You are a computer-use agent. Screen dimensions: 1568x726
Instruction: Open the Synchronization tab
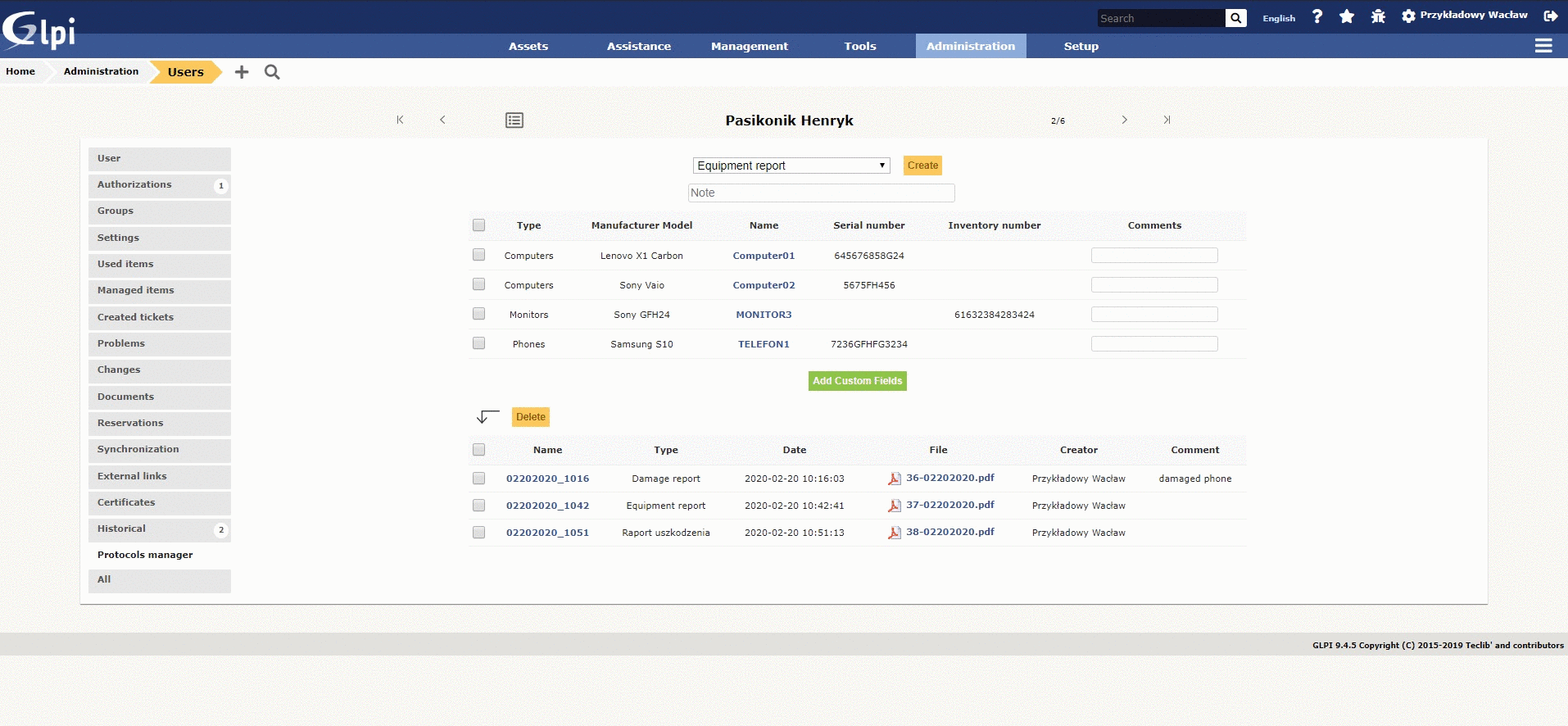point(160,450)
